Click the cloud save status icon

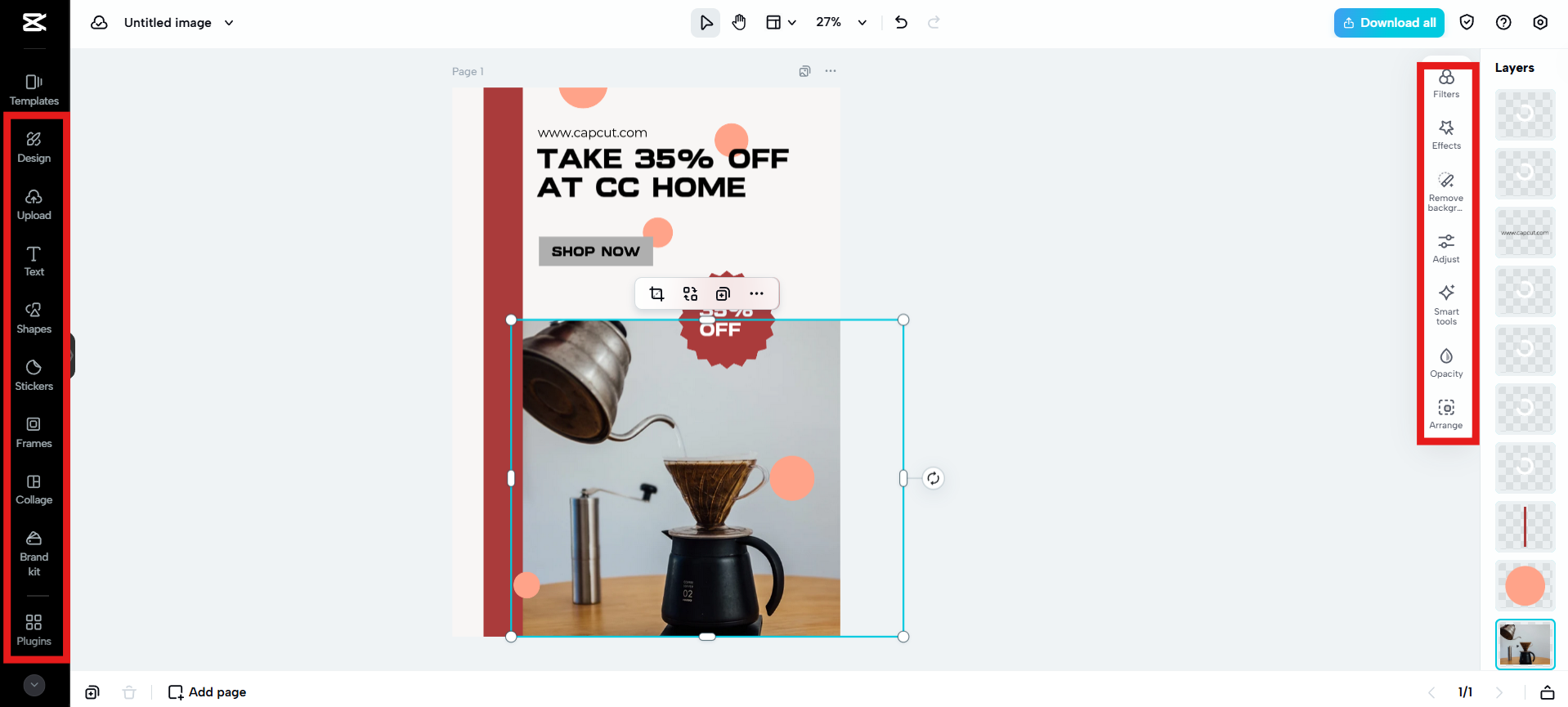pos(99,23)
